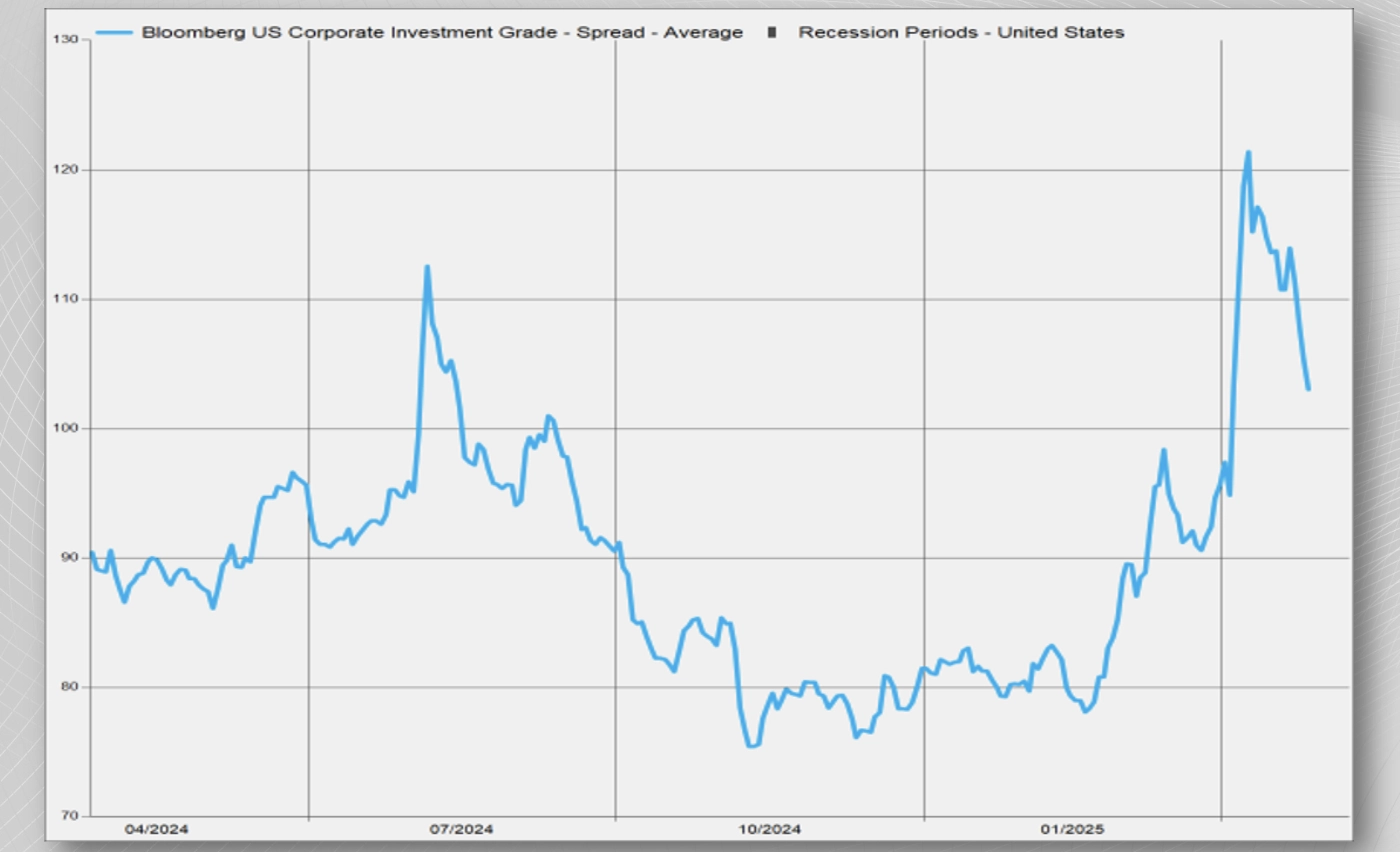Click the 10/2024 x-axis label
The height and width of the screenshot is (852, 1400).
pyautogui.click(x=769, y=829)
